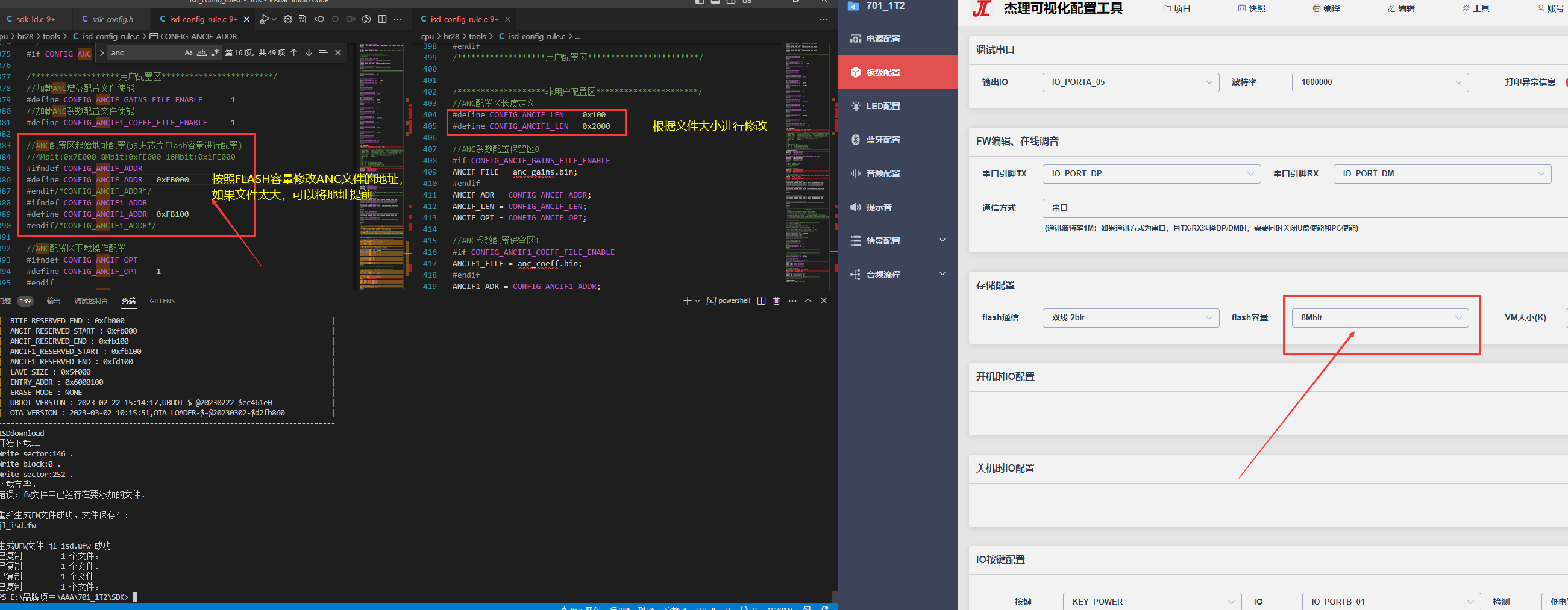Toggle regular expression in find widget
This screenshot has width=1568, height=610.
point(215,53)
